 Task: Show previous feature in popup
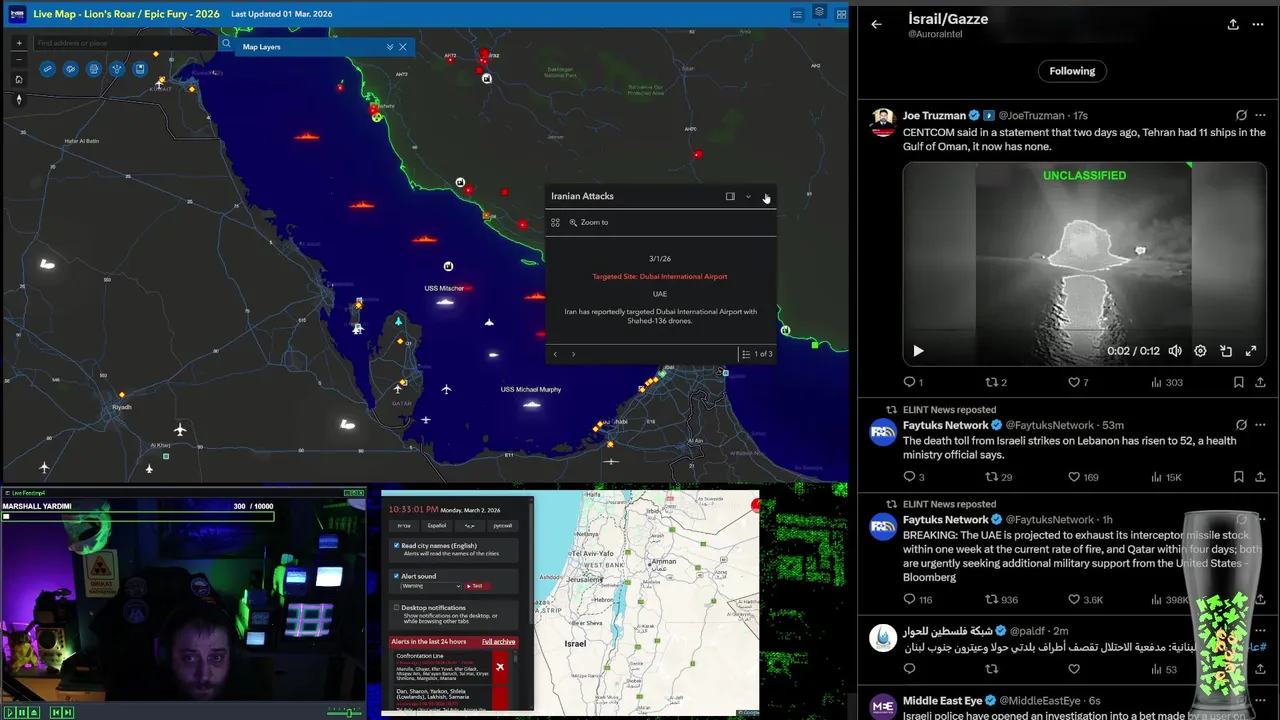tap(555, 354)
